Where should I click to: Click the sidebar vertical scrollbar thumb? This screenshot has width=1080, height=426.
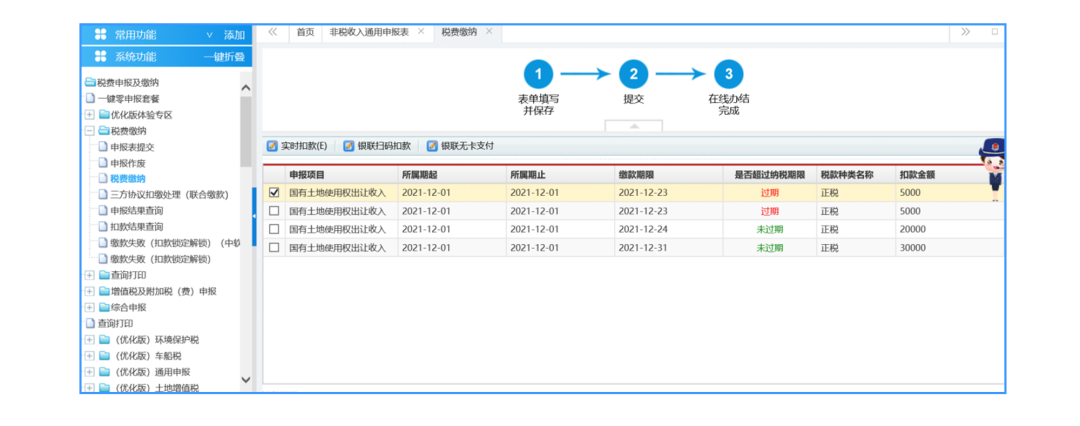[246, 131]
